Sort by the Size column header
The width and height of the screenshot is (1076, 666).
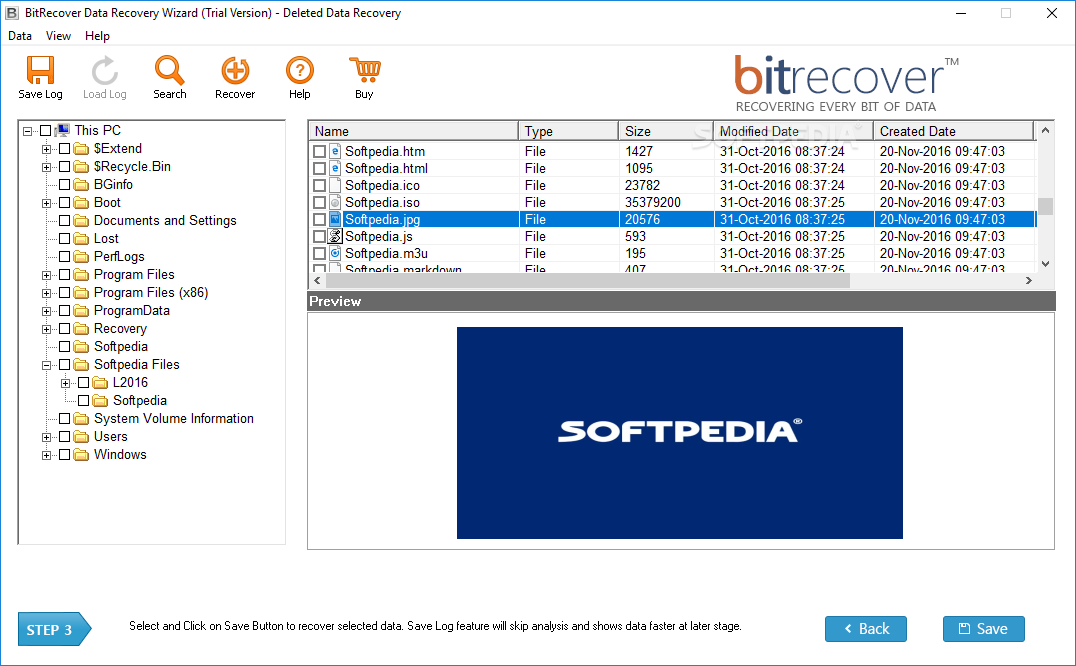666,131
